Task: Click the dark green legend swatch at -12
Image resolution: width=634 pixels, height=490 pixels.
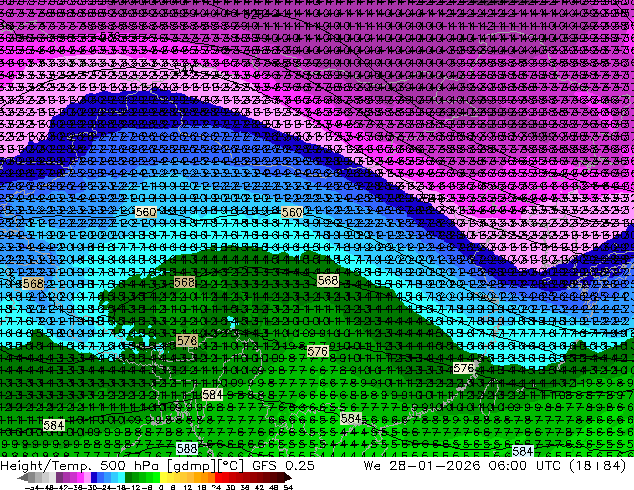Action: 129,477
